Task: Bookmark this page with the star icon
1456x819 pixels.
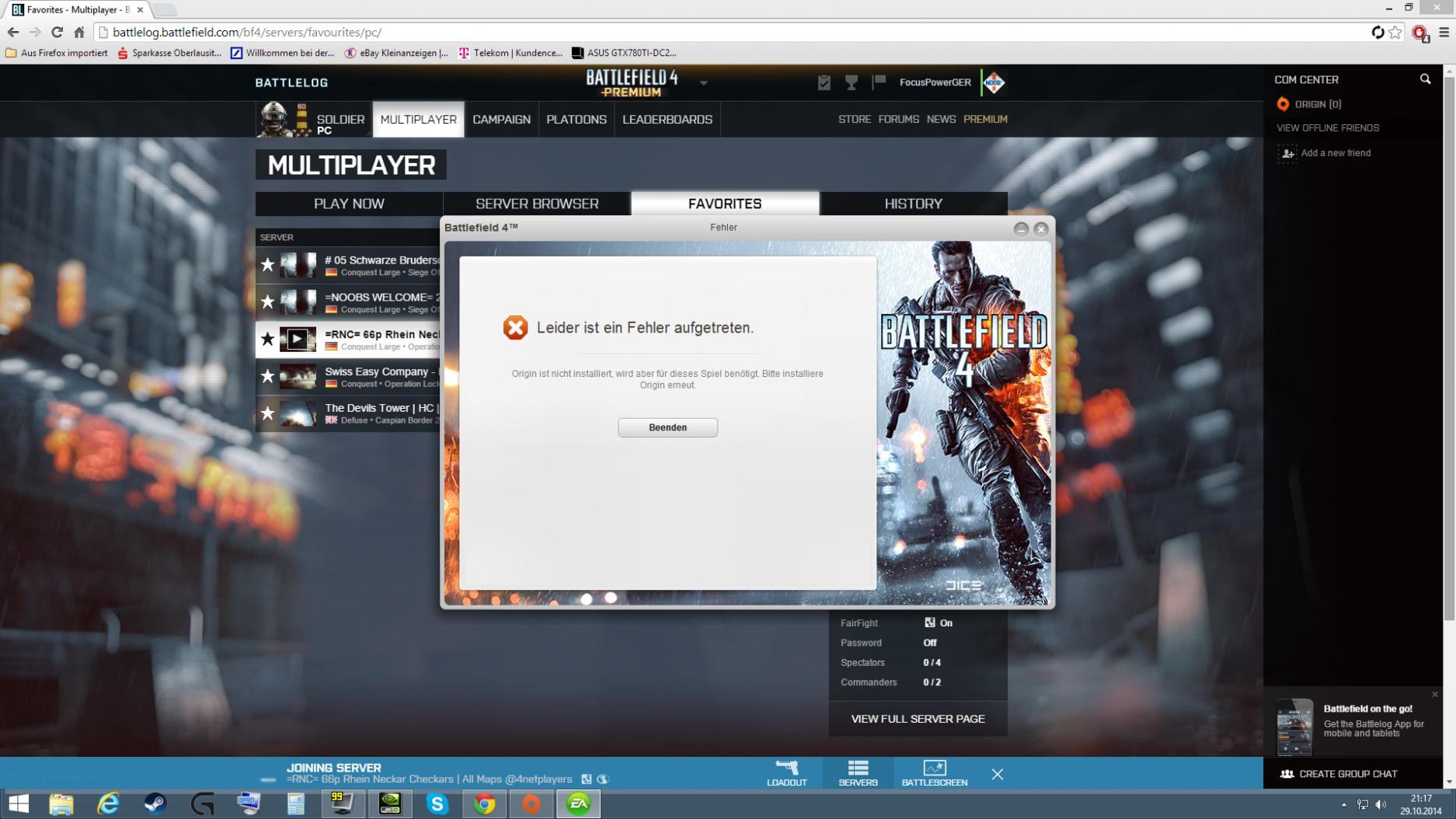Action: click(x=1396, y=33)
